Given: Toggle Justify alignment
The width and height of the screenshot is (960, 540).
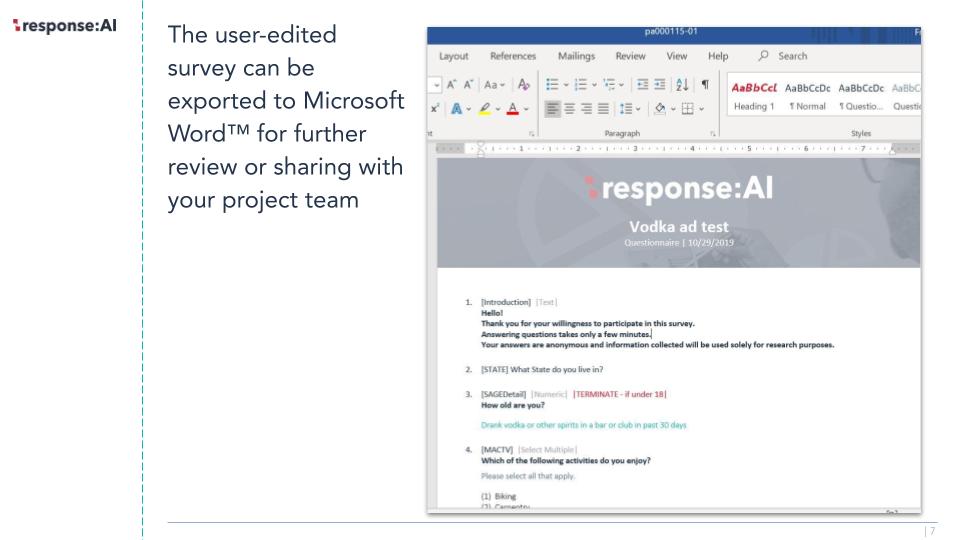Looking at the screenshot, I should (x=604, y=109).
